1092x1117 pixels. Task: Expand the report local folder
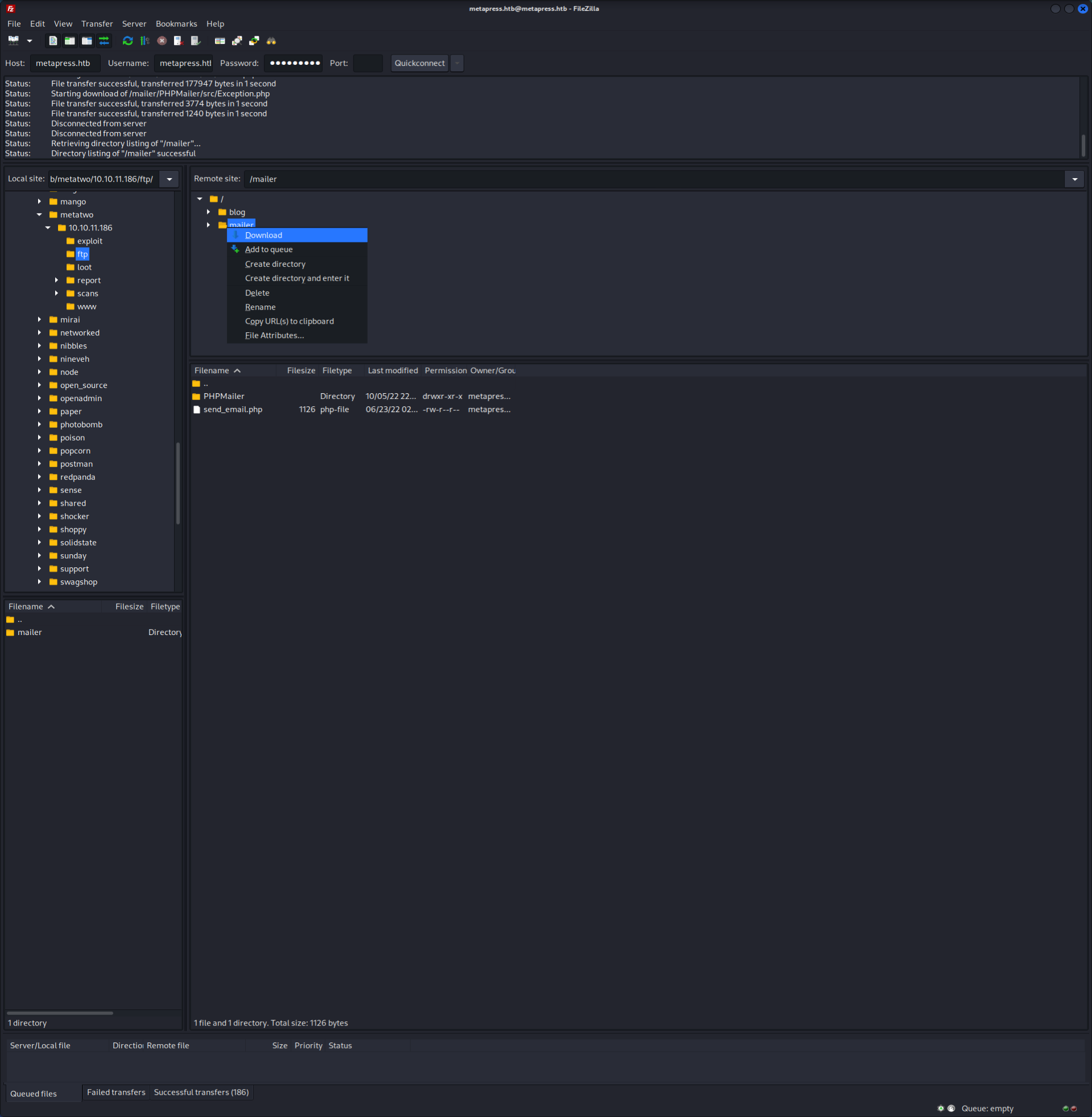coord(57,281)
